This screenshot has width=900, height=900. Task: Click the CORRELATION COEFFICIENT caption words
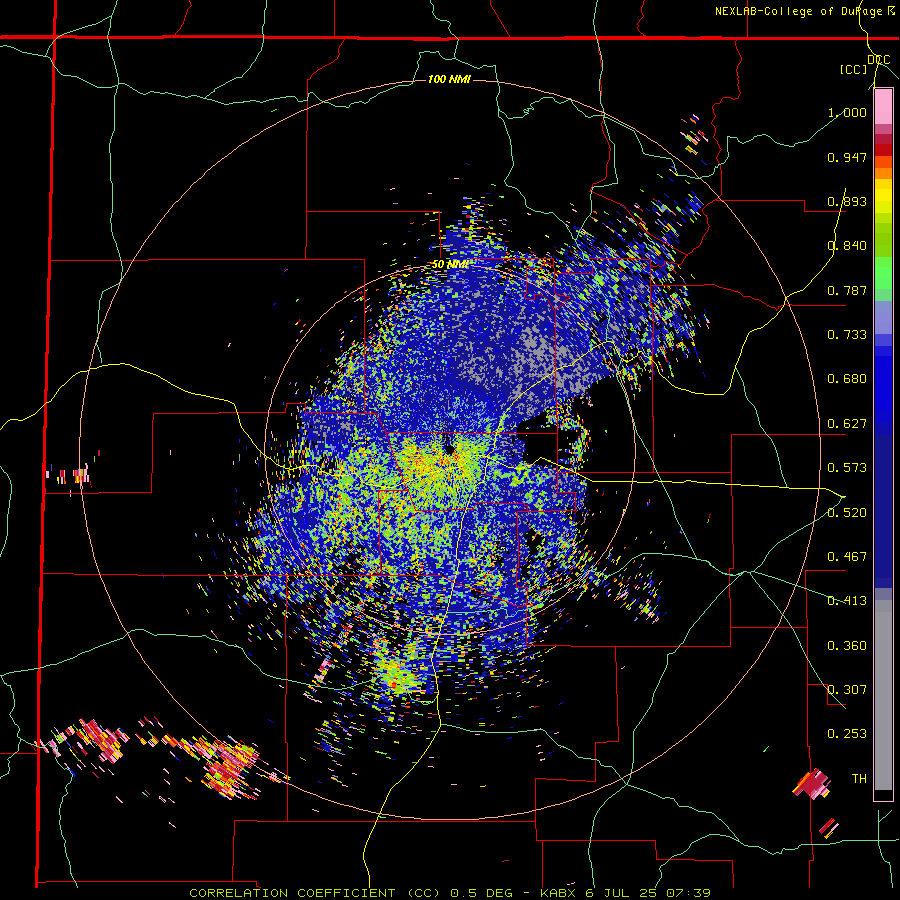tap(292, 893)
